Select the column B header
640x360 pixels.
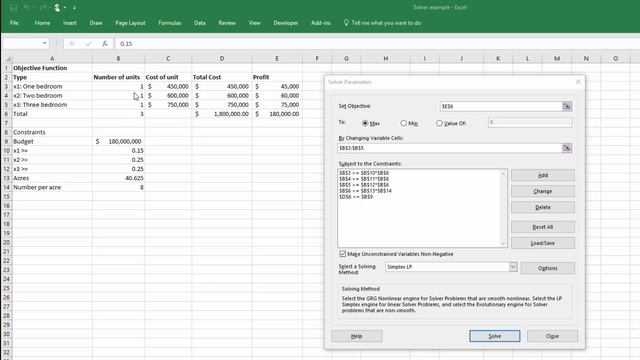pos(118,58)
